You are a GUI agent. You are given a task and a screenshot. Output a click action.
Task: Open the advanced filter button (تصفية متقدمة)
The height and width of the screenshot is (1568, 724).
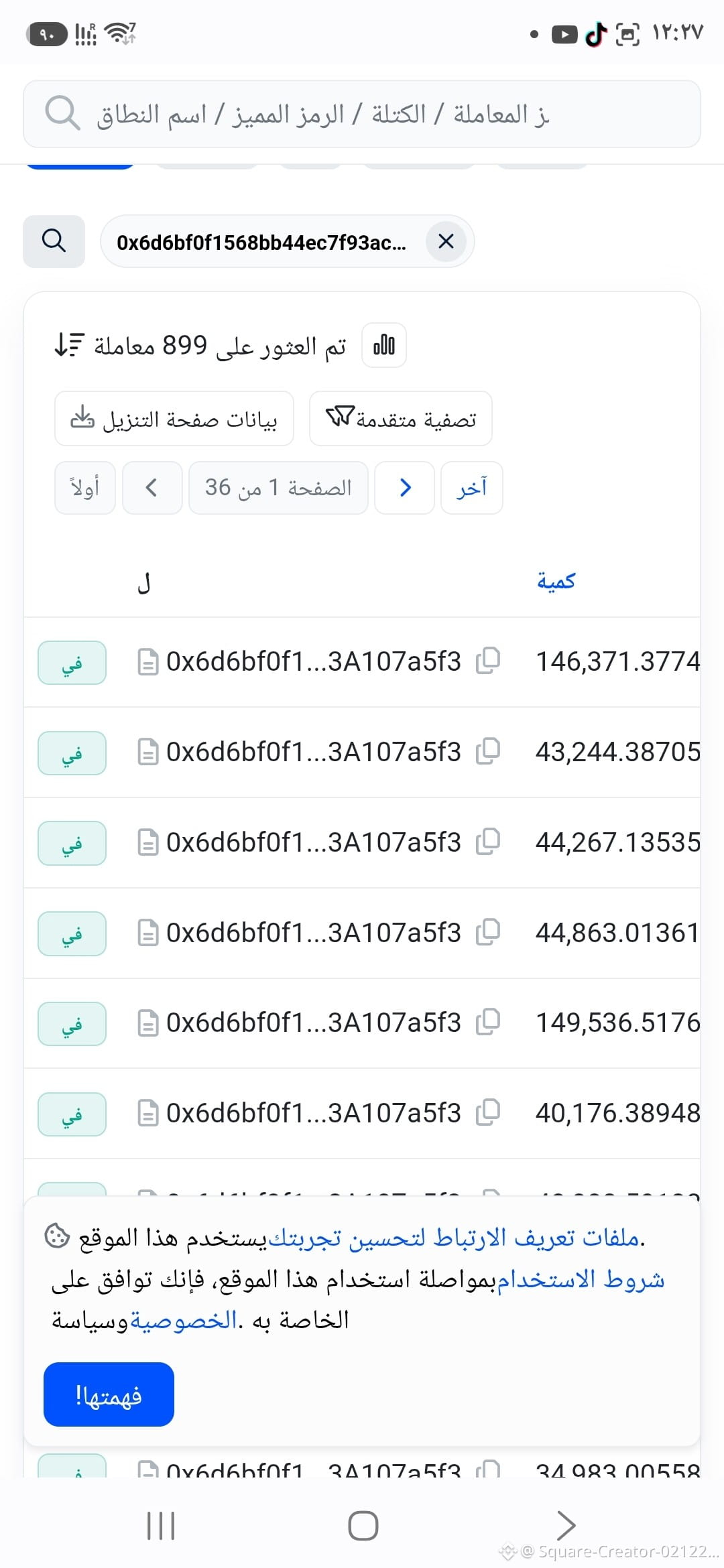coord(401,419)
